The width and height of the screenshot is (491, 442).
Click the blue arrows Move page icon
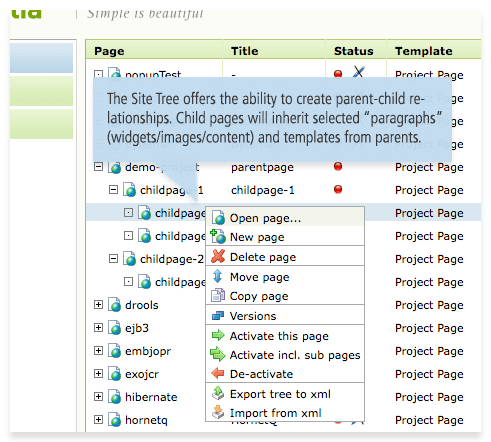pyautogui.click(x=218, y=276)
